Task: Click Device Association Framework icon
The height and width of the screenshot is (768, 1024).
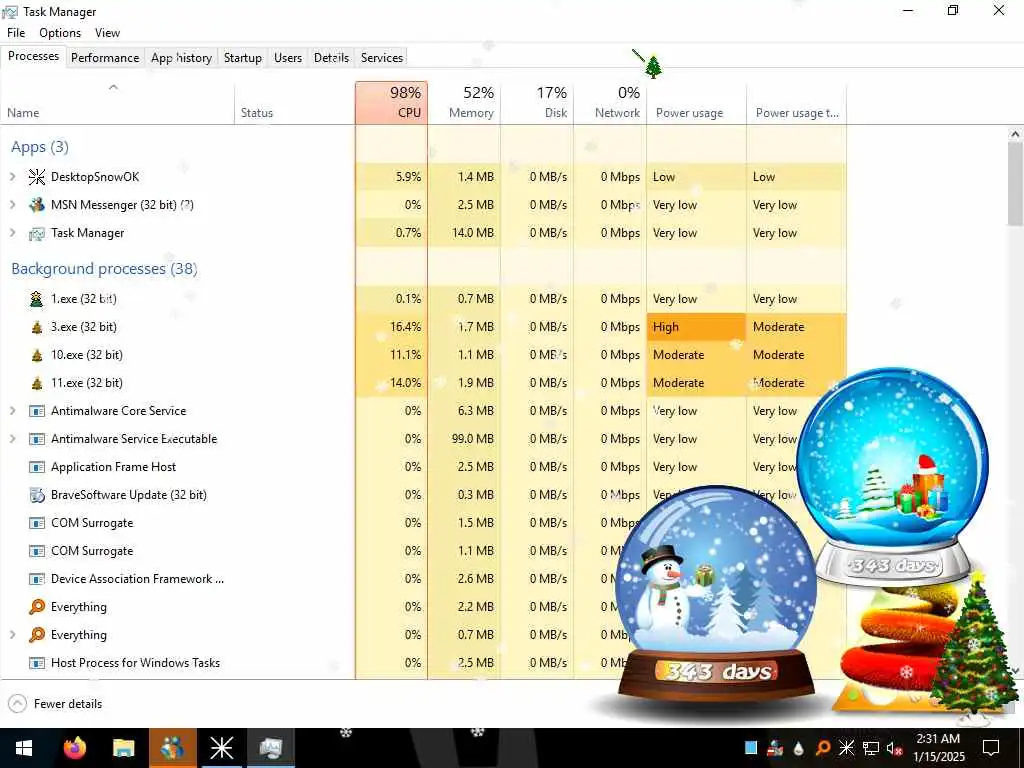Action: point(37,579)
